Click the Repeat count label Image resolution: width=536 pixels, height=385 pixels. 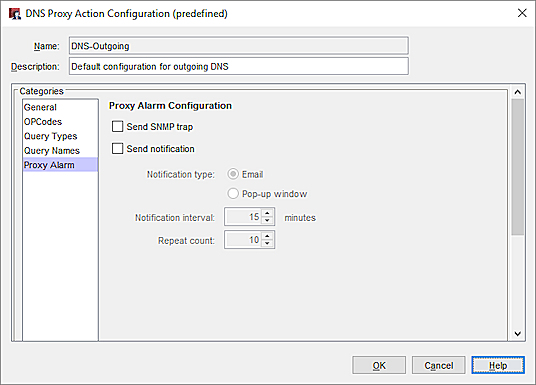pyautogui.click(x=186, y=241)
